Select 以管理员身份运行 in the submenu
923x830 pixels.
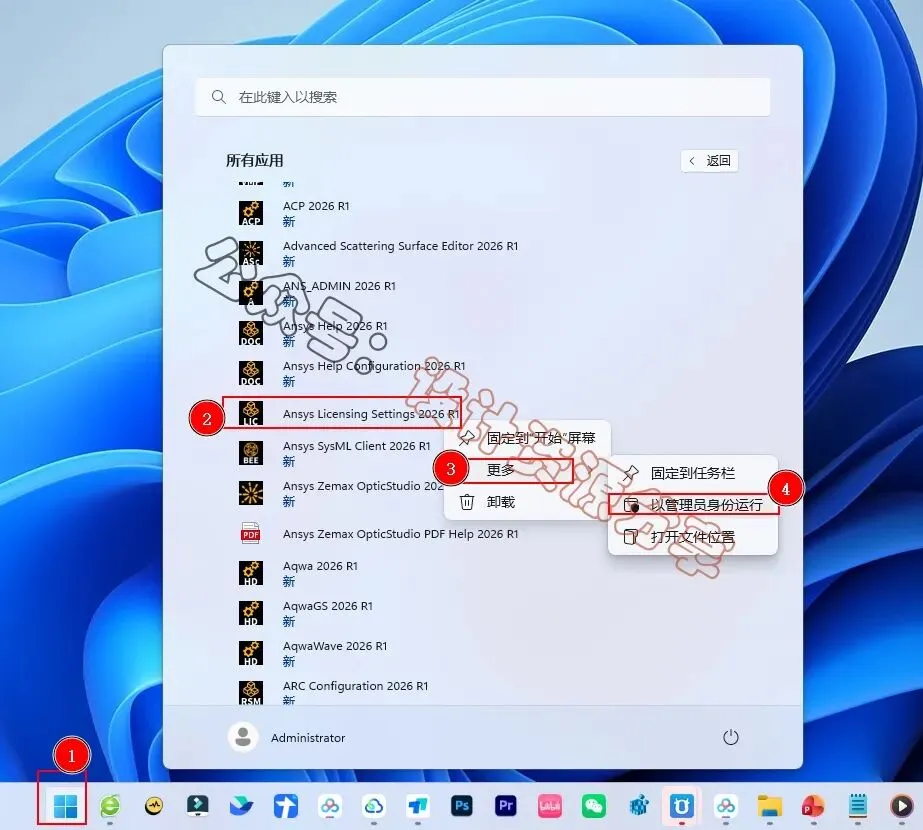(x=693, y=505)
